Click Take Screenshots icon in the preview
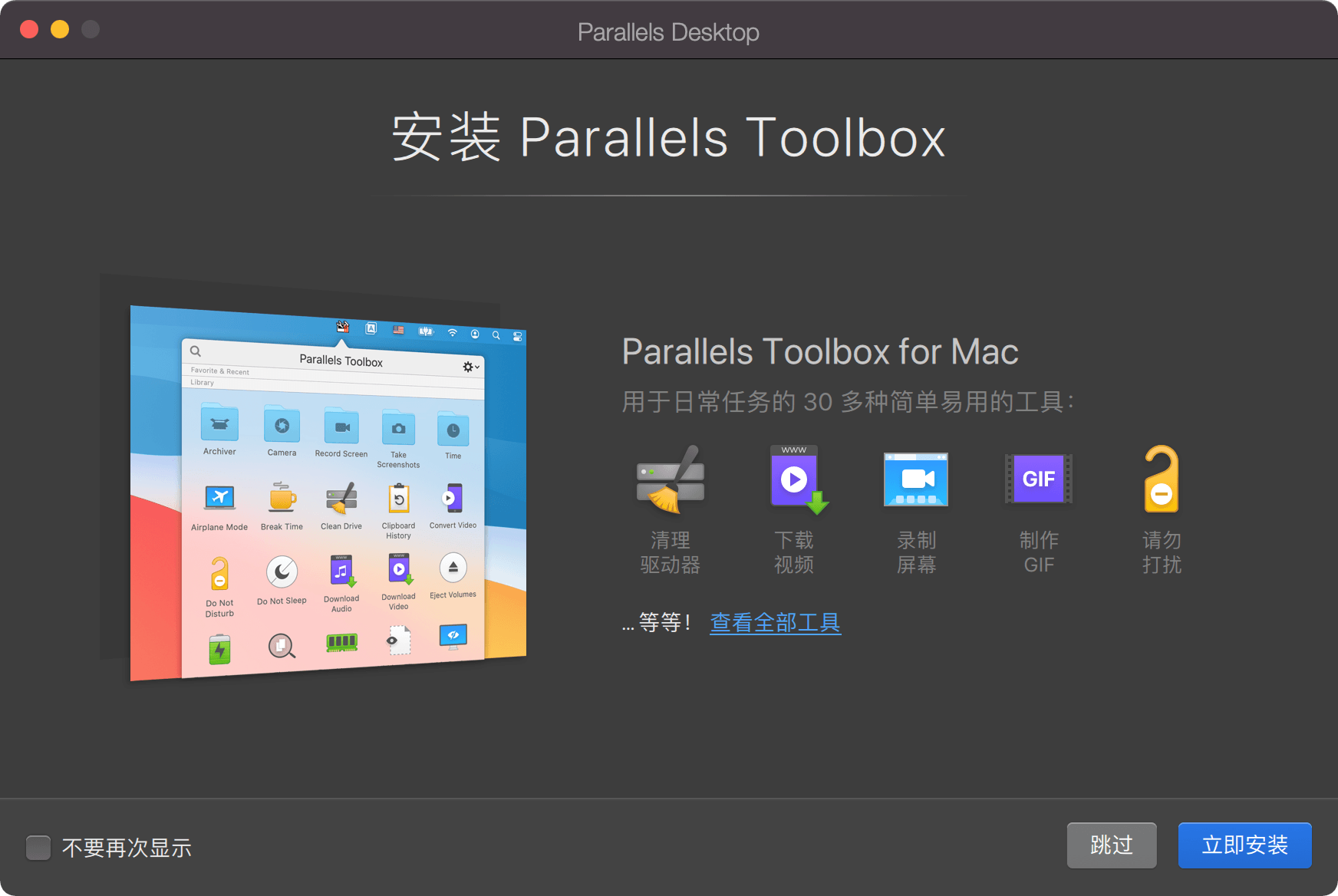The image size is (1338, 896). [398, 428]
